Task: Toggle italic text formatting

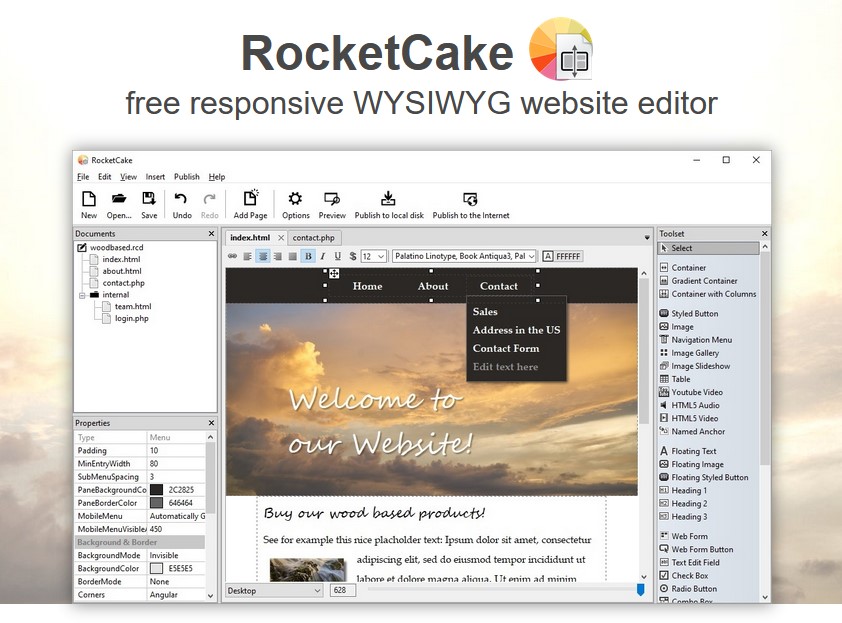Action: [322, 256]
